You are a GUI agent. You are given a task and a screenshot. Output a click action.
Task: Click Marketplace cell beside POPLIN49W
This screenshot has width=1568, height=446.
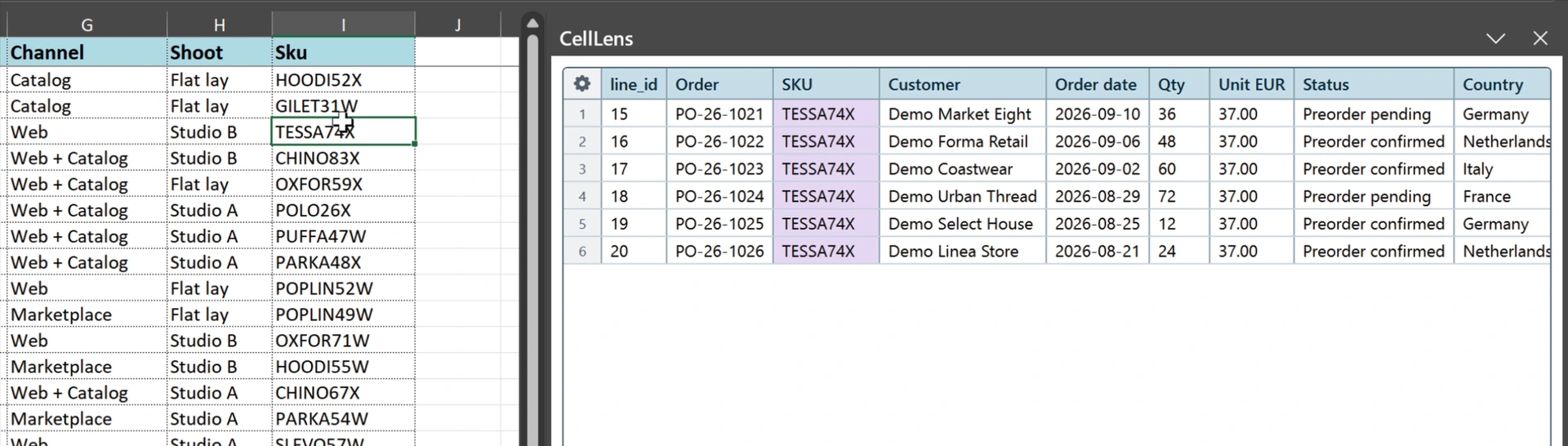click(x=87, y=315)
